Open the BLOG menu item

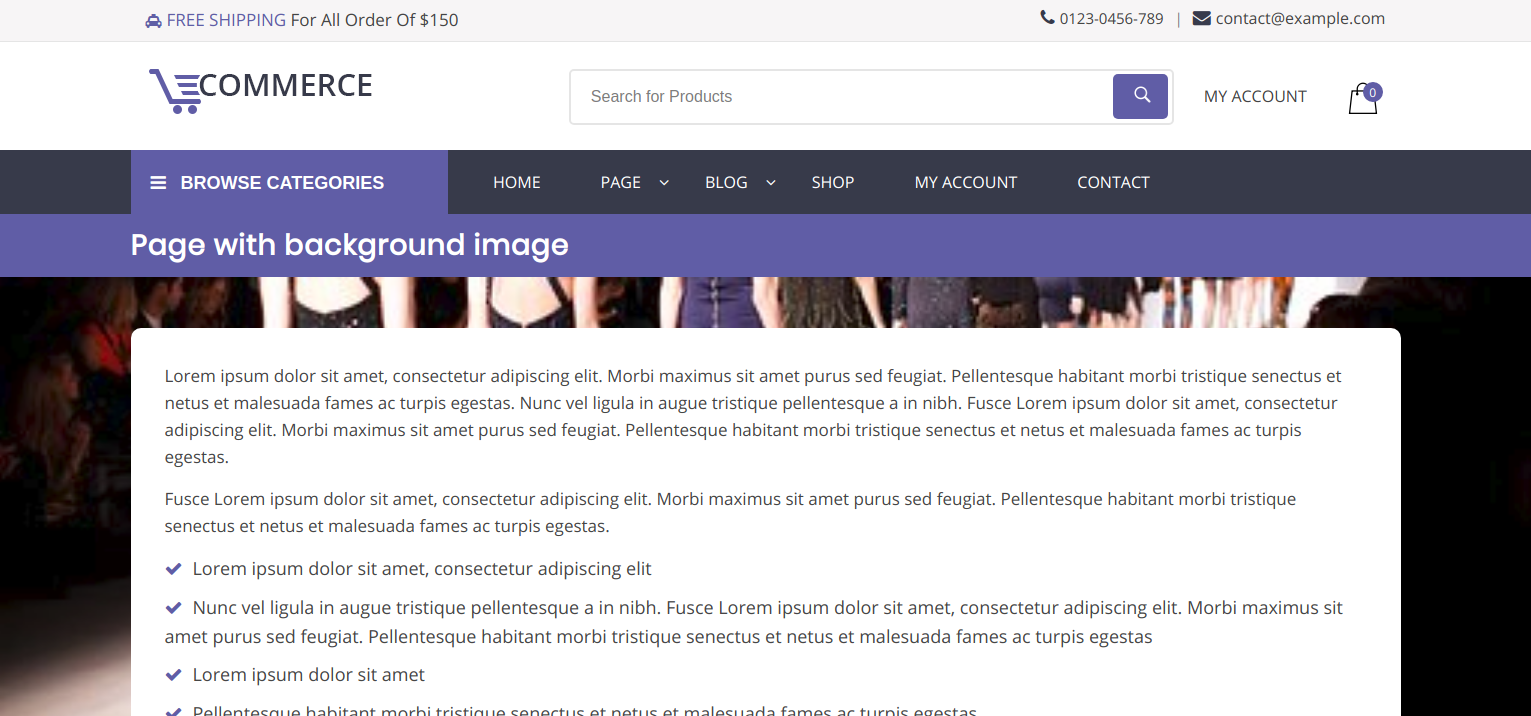[726, 182]
